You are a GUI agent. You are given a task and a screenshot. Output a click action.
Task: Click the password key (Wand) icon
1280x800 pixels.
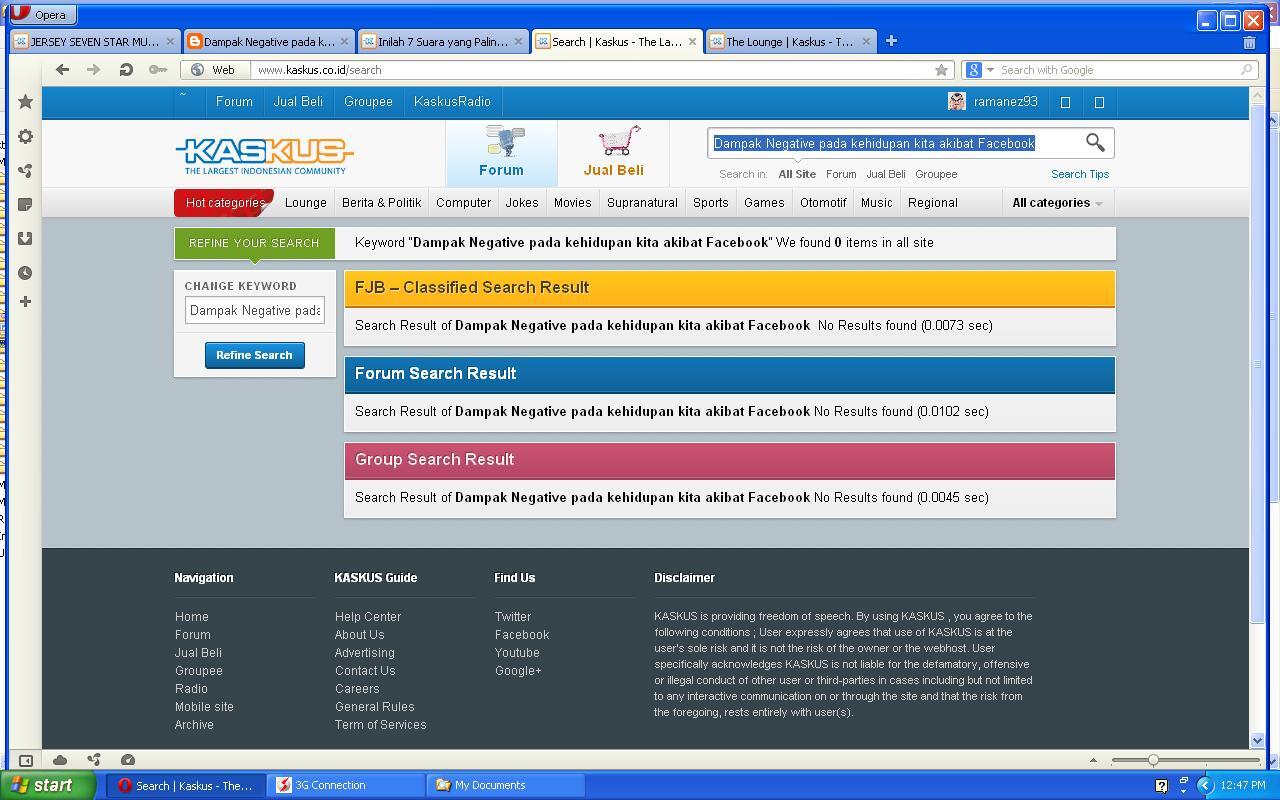[x=157, y=70]
